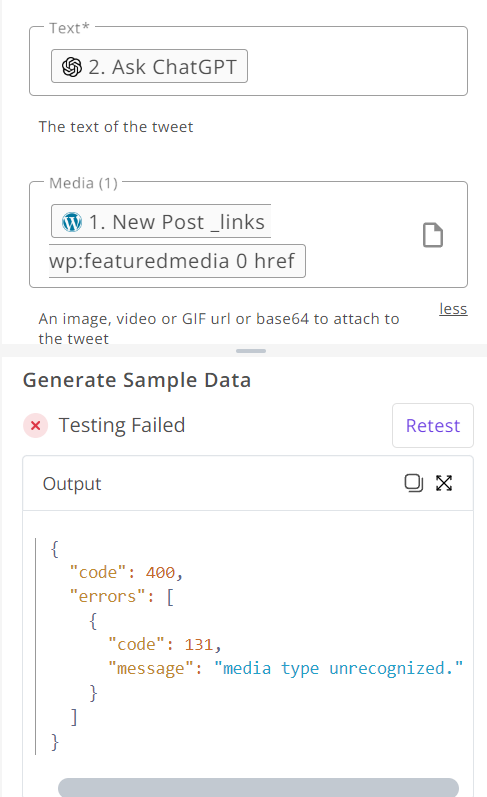This screenshot has height=797, width=487.
Task: Click the red X failed status icon
Action: click(36, 425)
